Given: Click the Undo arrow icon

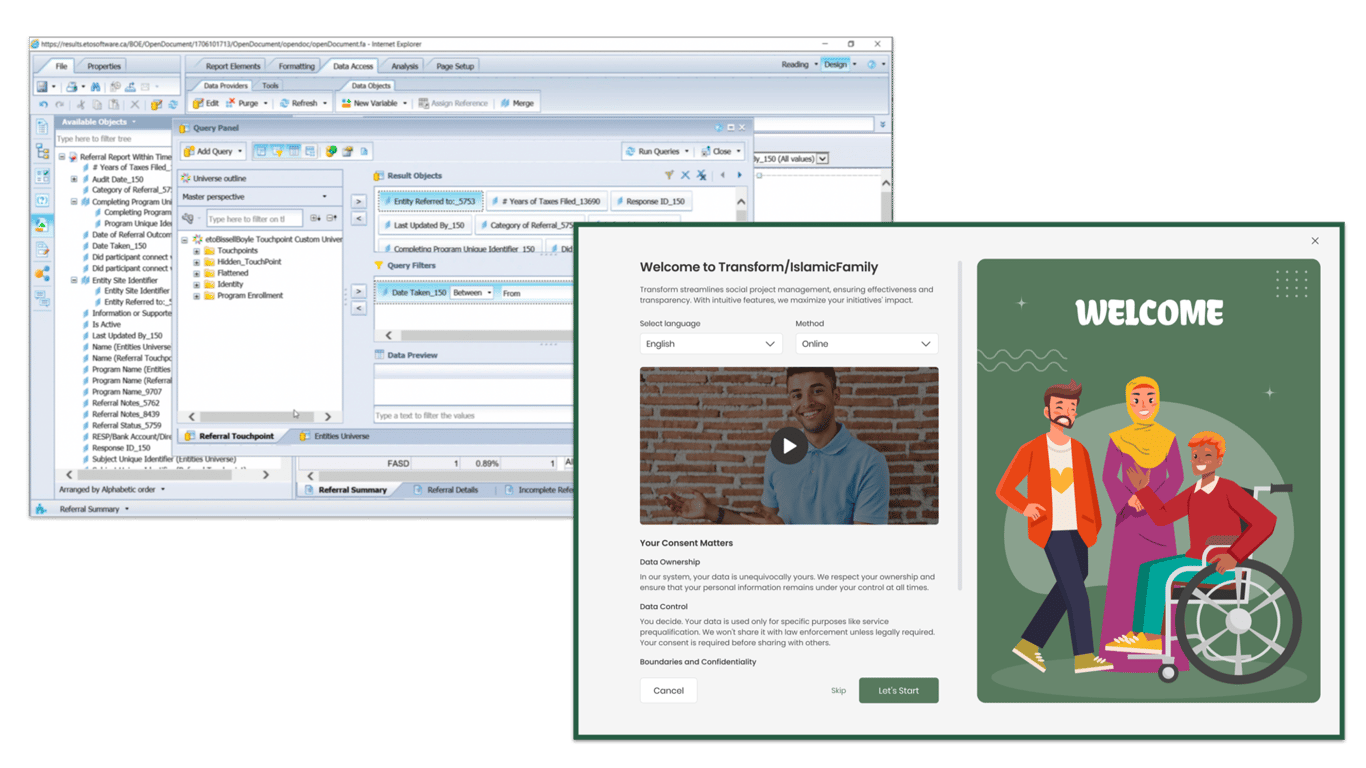Looking at the screenshot, I should 43,104.
